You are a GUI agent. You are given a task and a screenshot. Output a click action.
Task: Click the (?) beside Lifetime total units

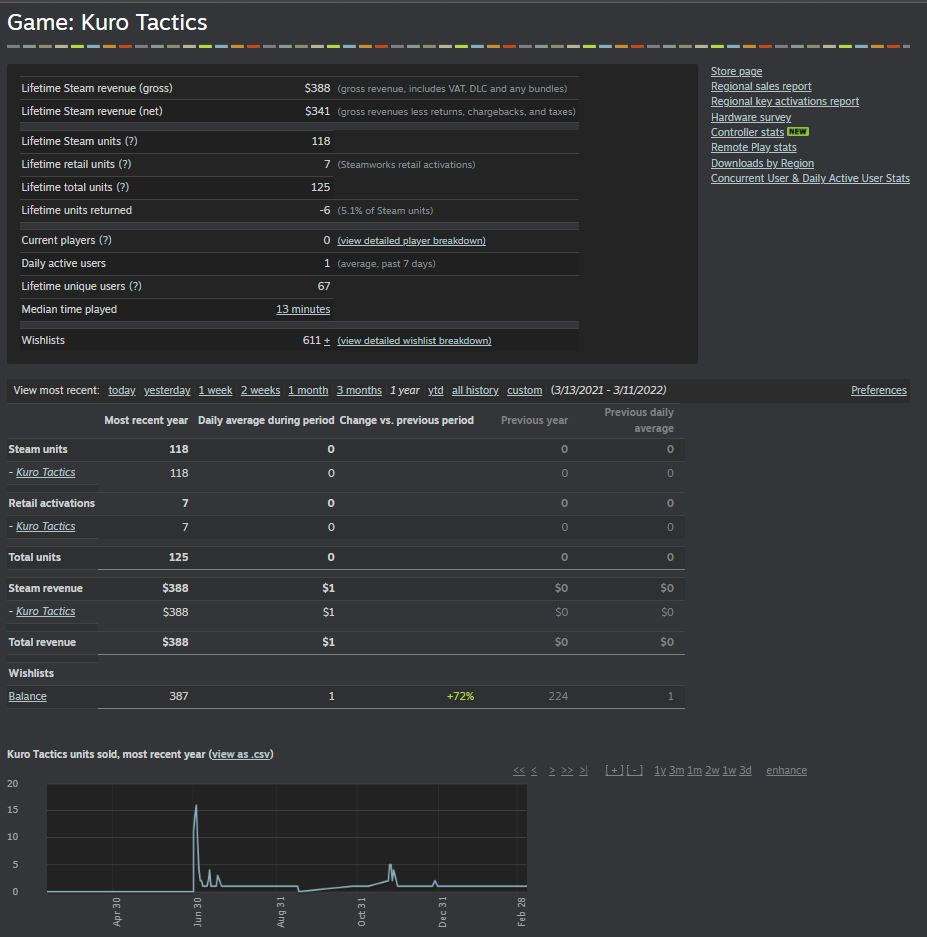(x=123, y=187)
